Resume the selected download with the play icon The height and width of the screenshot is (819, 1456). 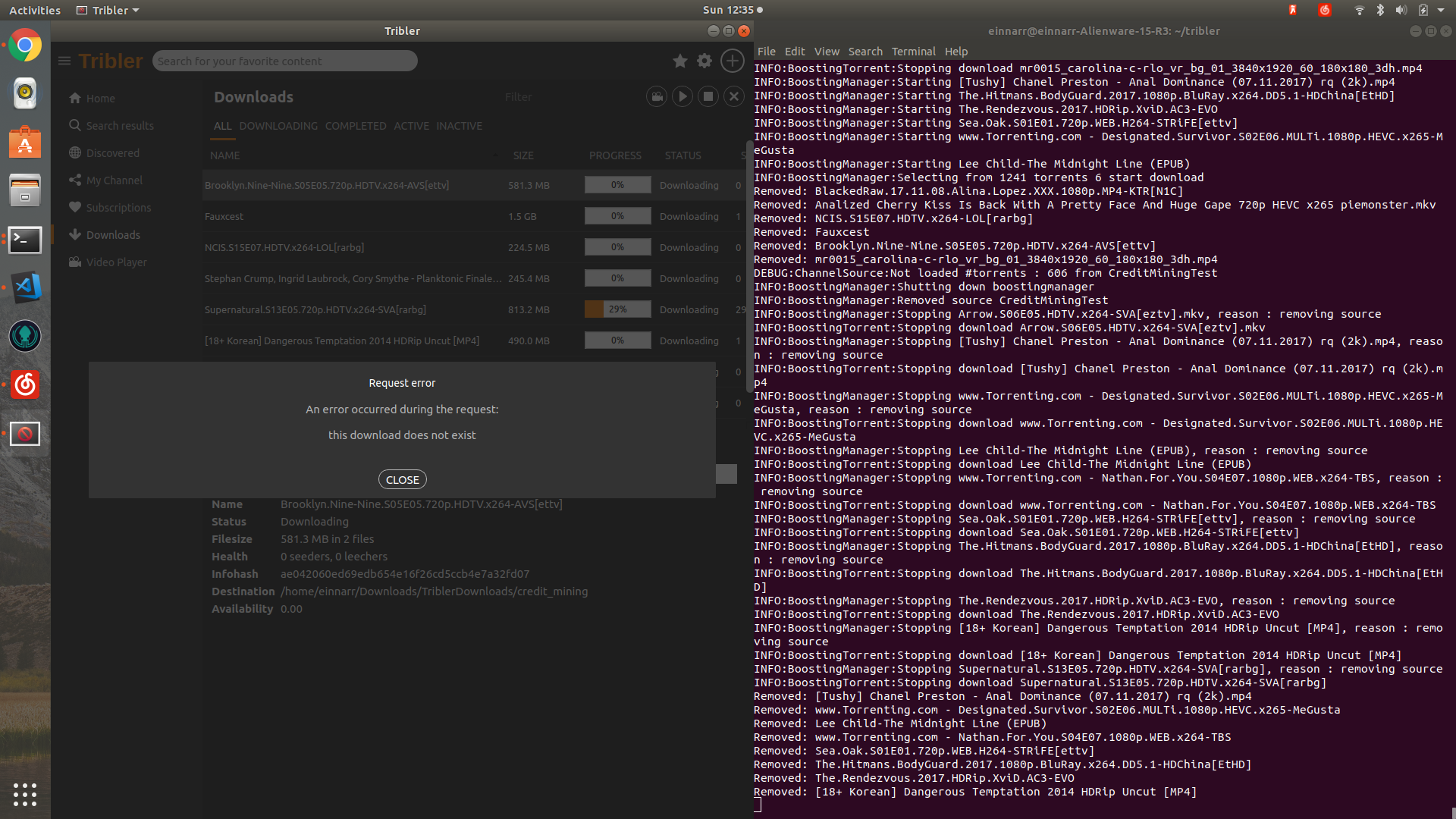pos(682,96)
